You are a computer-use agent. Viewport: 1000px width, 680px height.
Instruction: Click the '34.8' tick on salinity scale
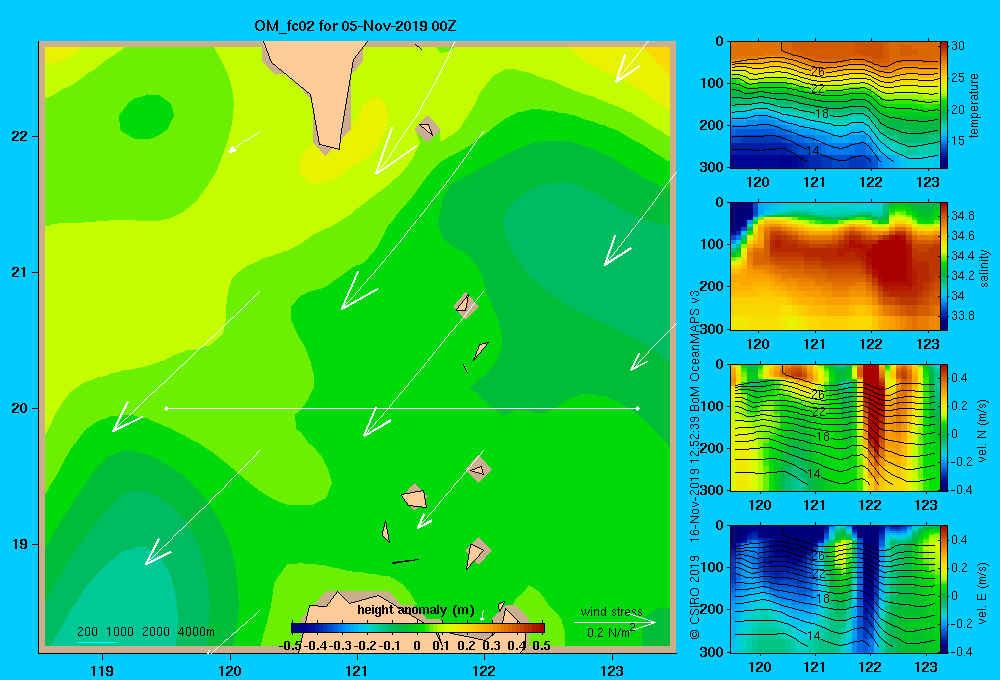(x=962, y=216)
